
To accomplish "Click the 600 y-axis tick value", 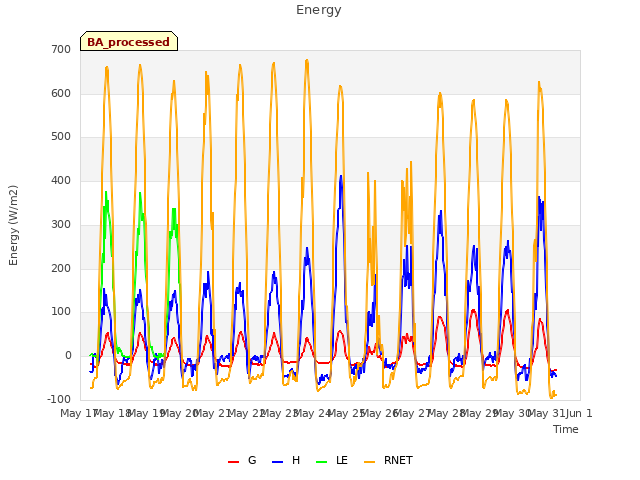I will [61, 93].
